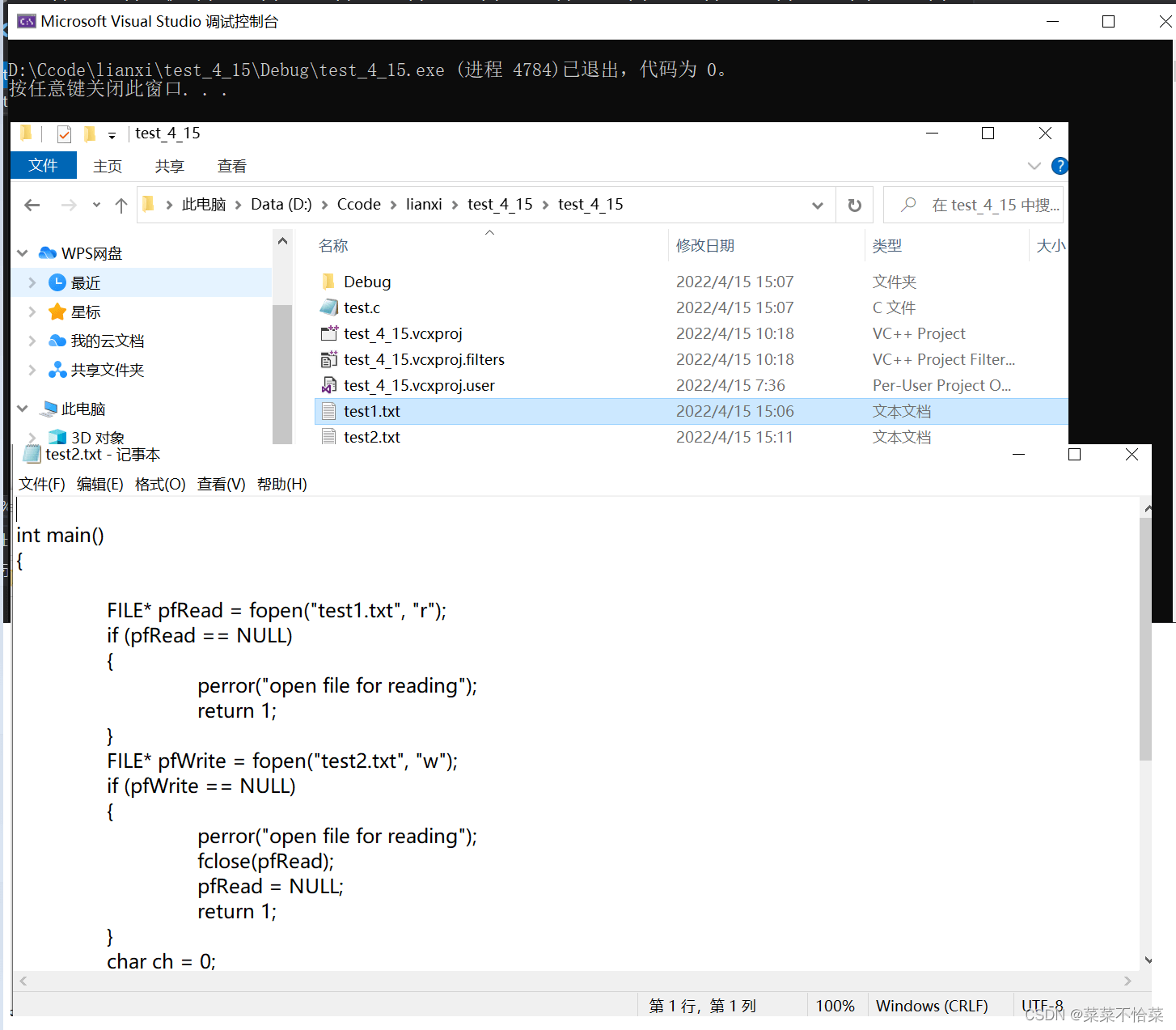1176x1030 pixels.
Task: Expand the 最近 tree node
Action: (32, 282)
